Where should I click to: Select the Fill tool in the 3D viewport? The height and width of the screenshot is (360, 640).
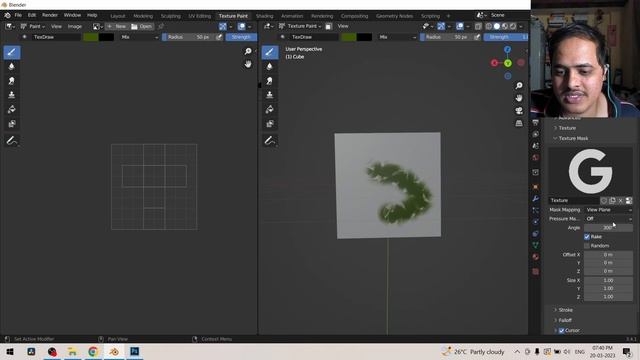coord(269,109)
